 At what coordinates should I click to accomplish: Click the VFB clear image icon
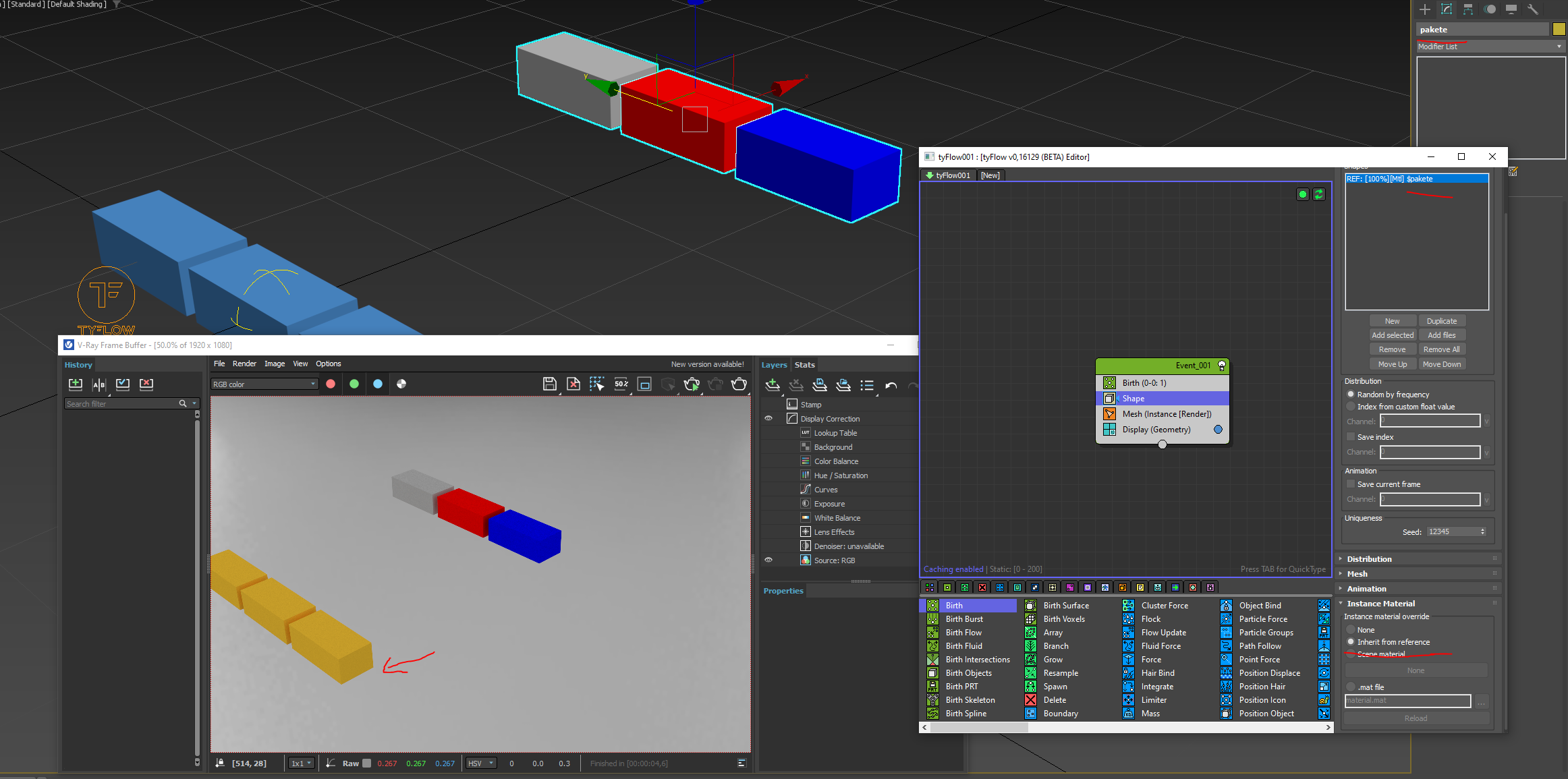click(573, 384)
